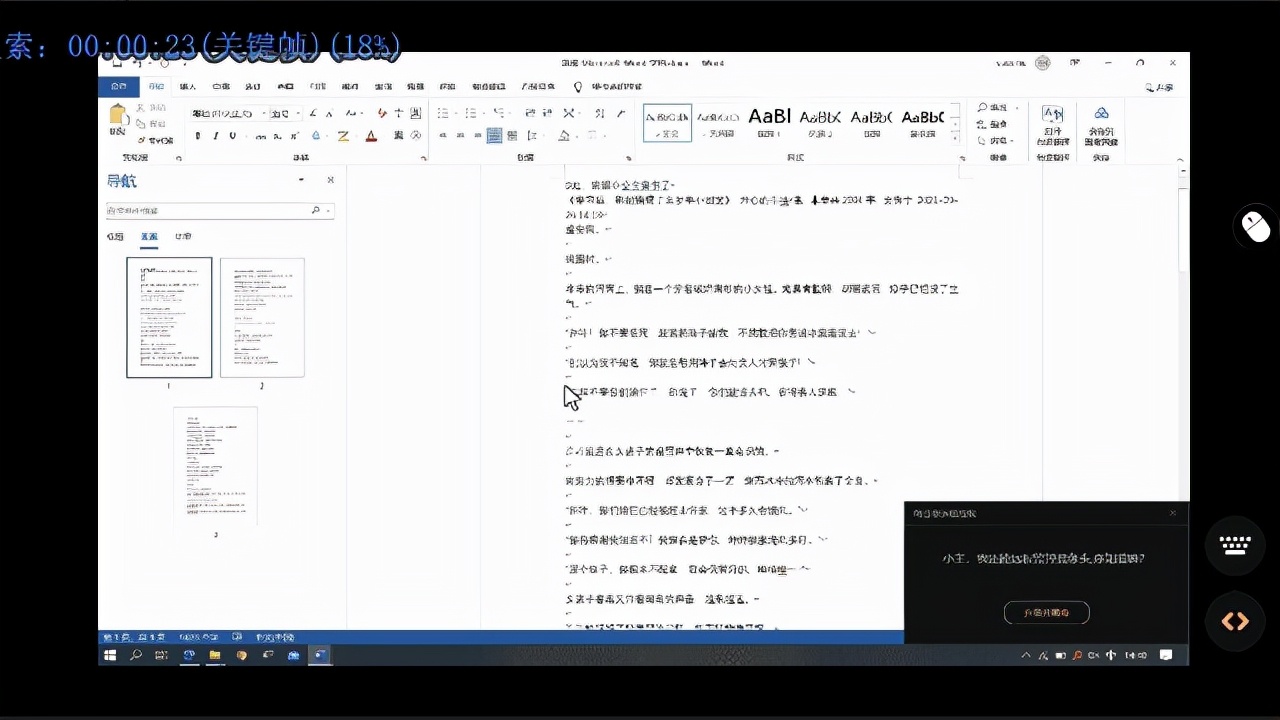
Task: Close the navigation pane with X icon
Action: point(330,180)
